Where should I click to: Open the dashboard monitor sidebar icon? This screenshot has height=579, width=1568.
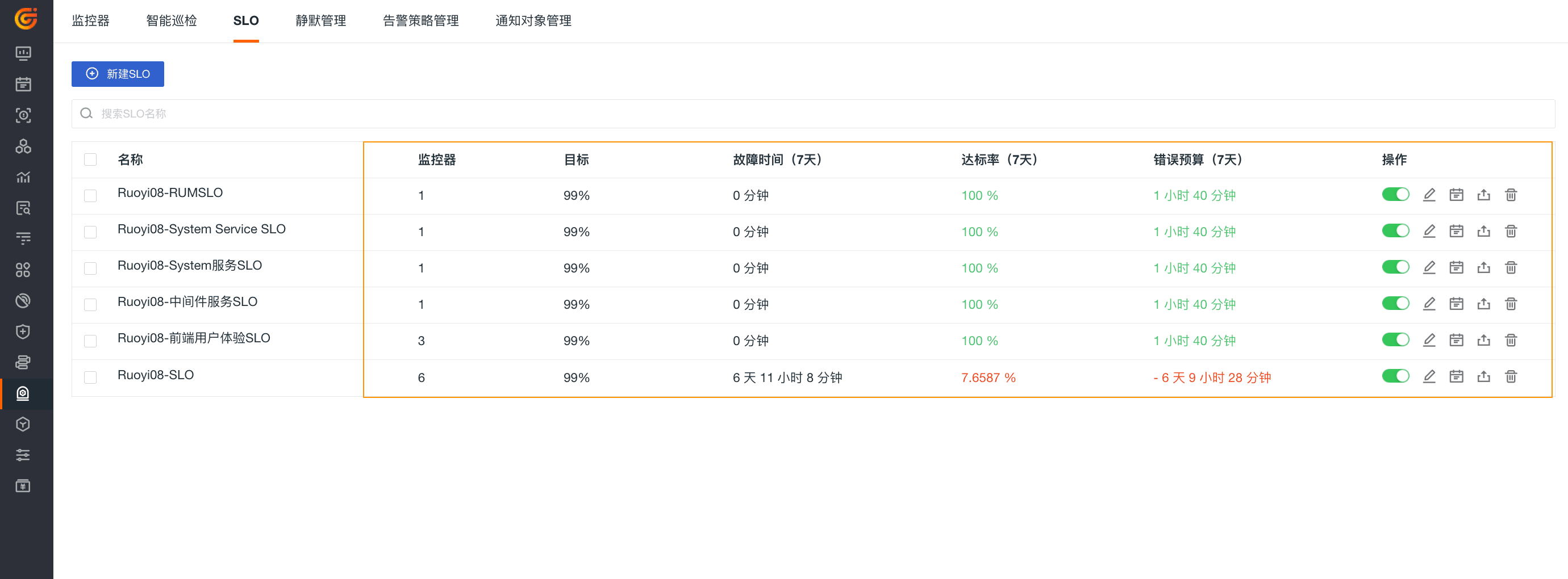click(x=23, y=53)
